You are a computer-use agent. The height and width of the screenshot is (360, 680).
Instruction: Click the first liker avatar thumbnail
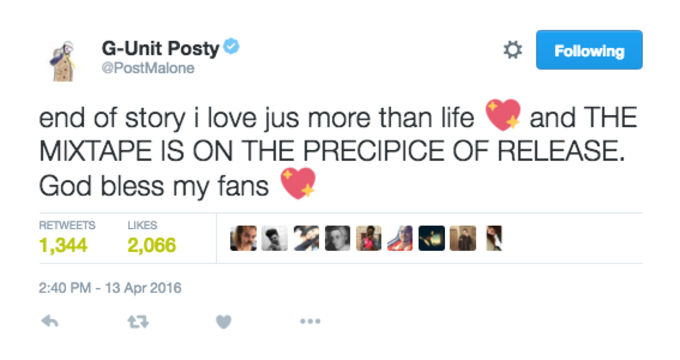243,238
